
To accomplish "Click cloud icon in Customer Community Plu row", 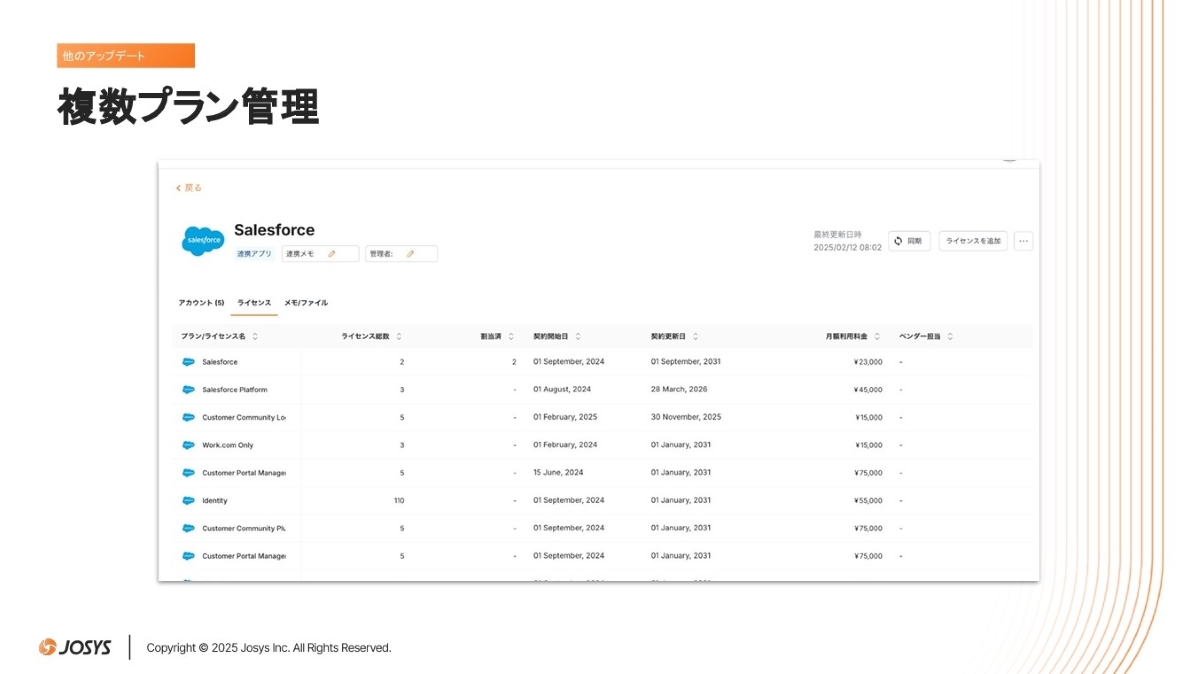I will 188,528.
